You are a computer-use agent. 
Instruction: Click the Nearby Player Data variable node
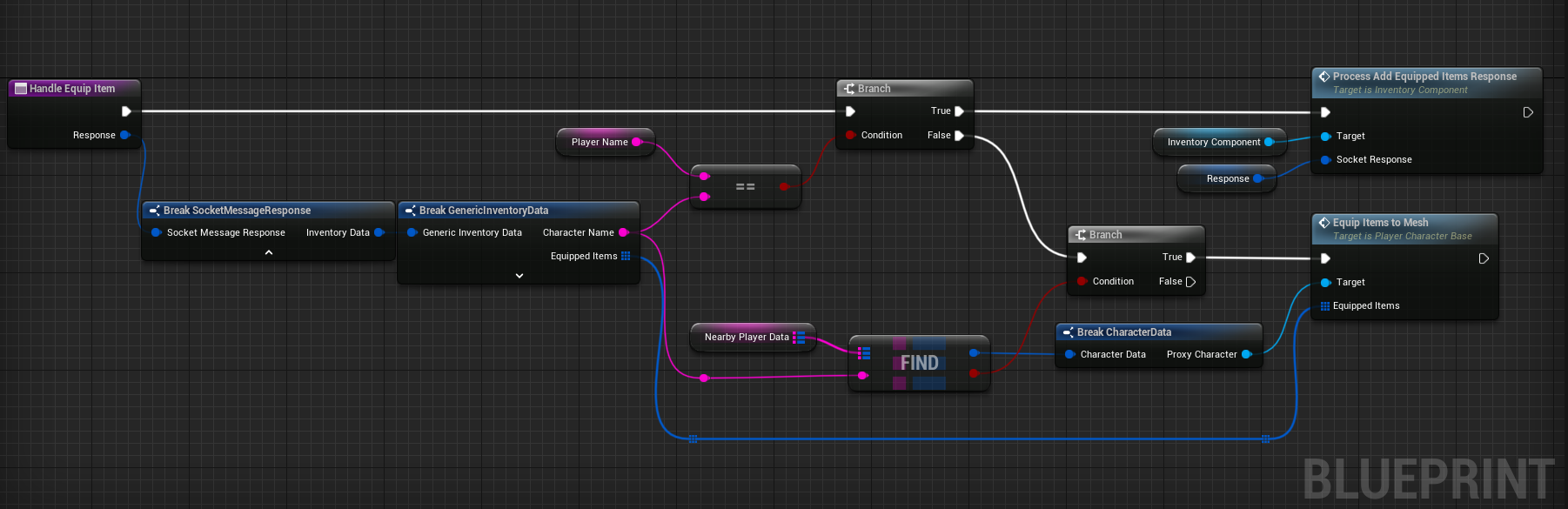coord(753,337)
